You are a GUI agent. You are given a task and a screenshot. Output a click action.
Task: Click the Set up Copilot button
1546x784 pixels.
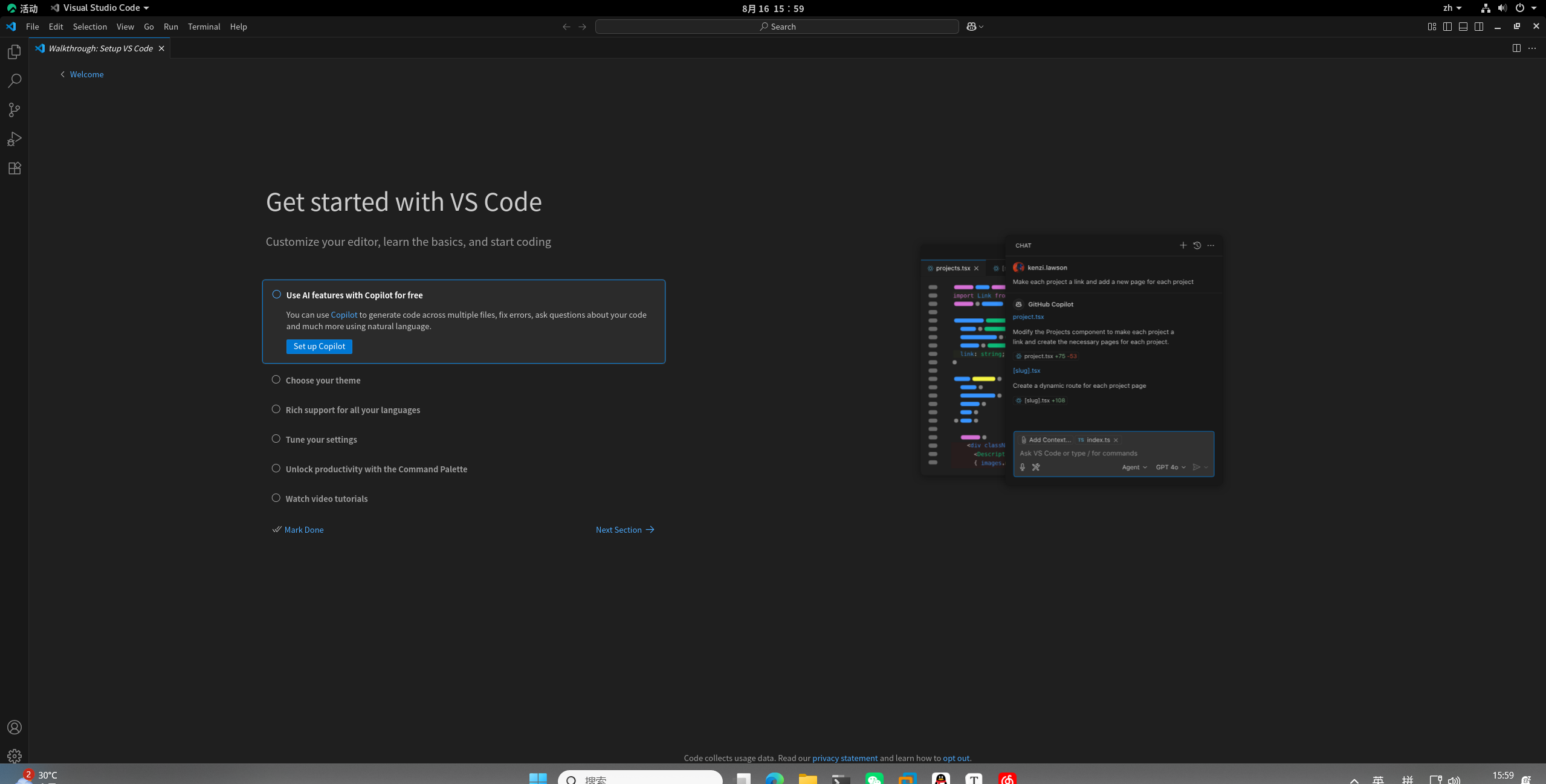tap(319, 346)
